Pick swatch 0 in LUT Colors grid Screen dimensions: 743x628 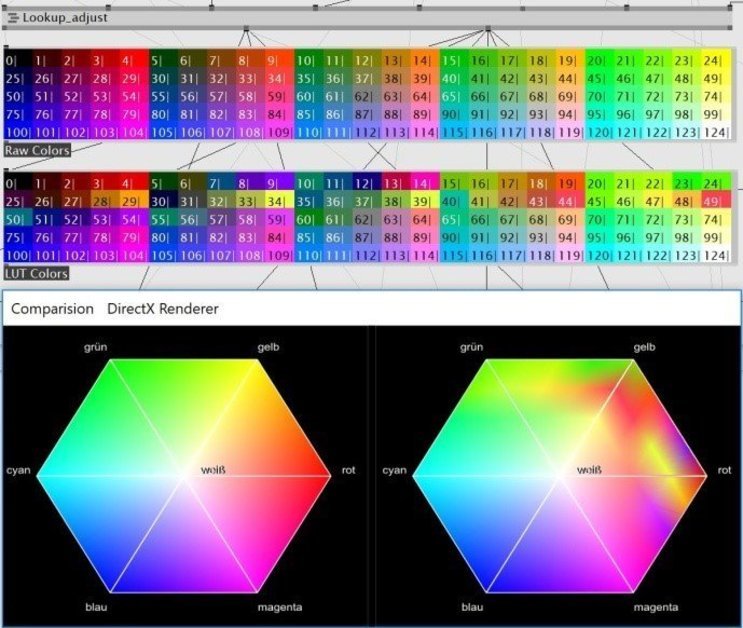(18, 184)
